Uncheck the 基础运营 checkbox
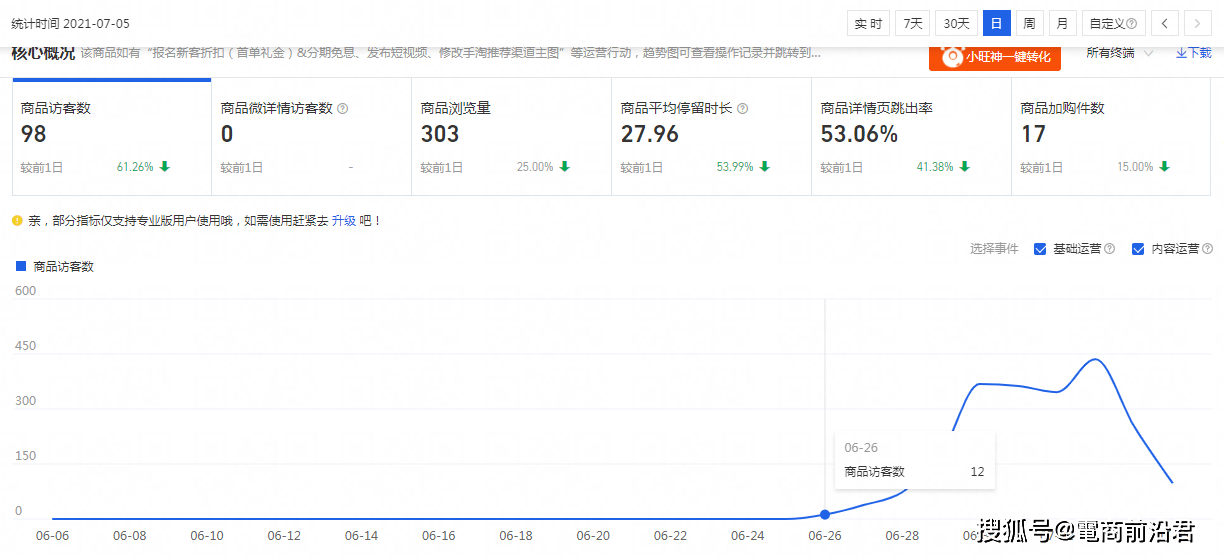The height and width of the screenshot is (557, 1224). click(x=1040, y=249)
